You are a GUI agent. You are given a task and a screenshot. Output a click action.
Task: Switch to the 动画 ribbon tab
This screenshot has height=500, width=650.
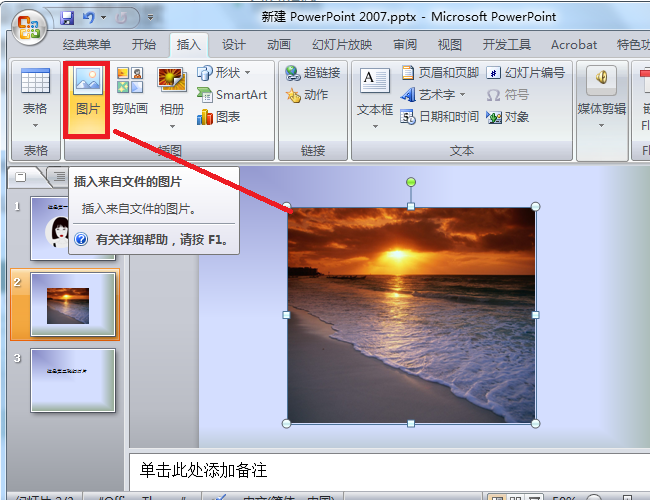click(x=279, y=45)
